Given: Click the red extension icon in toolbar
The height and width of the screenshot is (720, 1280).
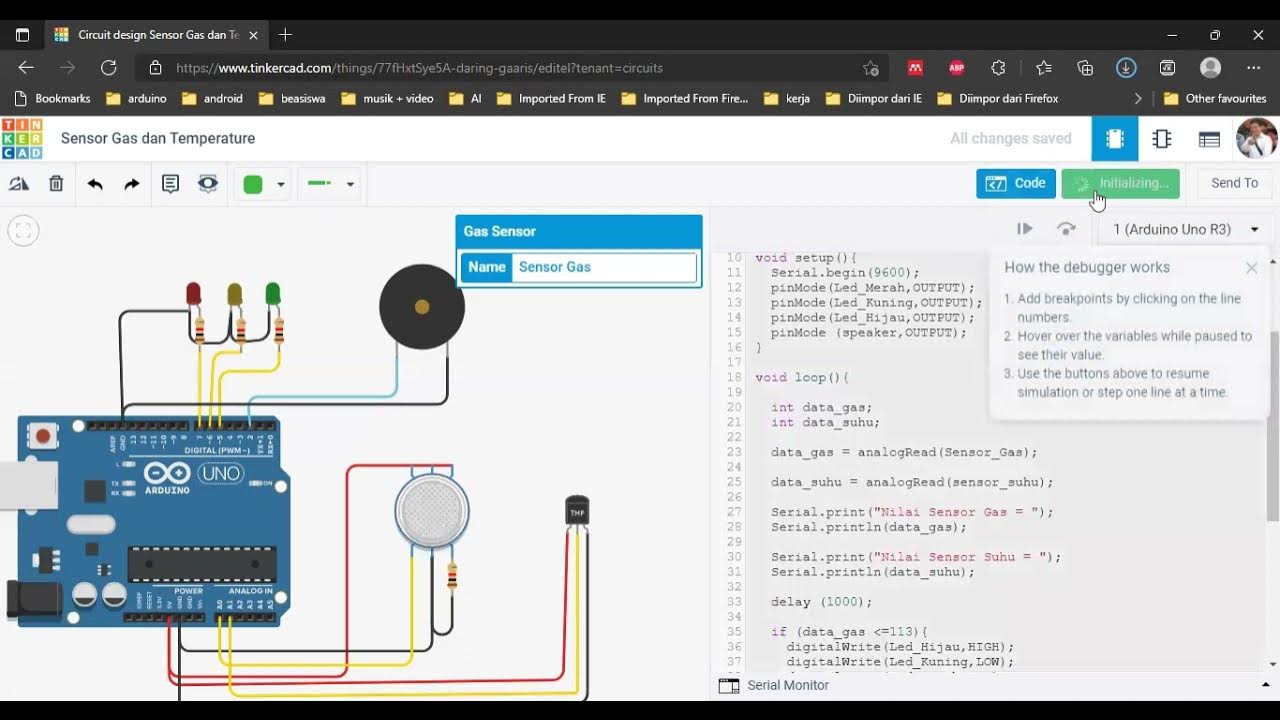Looking at the screenshot, I should [x=914, y=68].
